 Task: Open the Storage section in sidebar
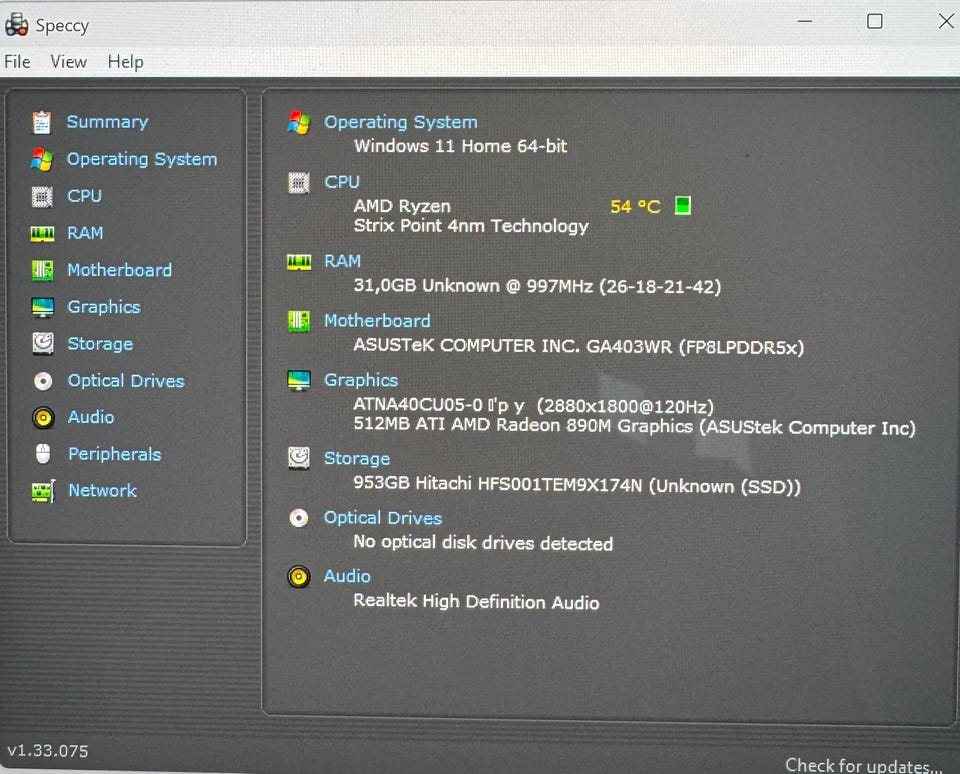(100, 344)
